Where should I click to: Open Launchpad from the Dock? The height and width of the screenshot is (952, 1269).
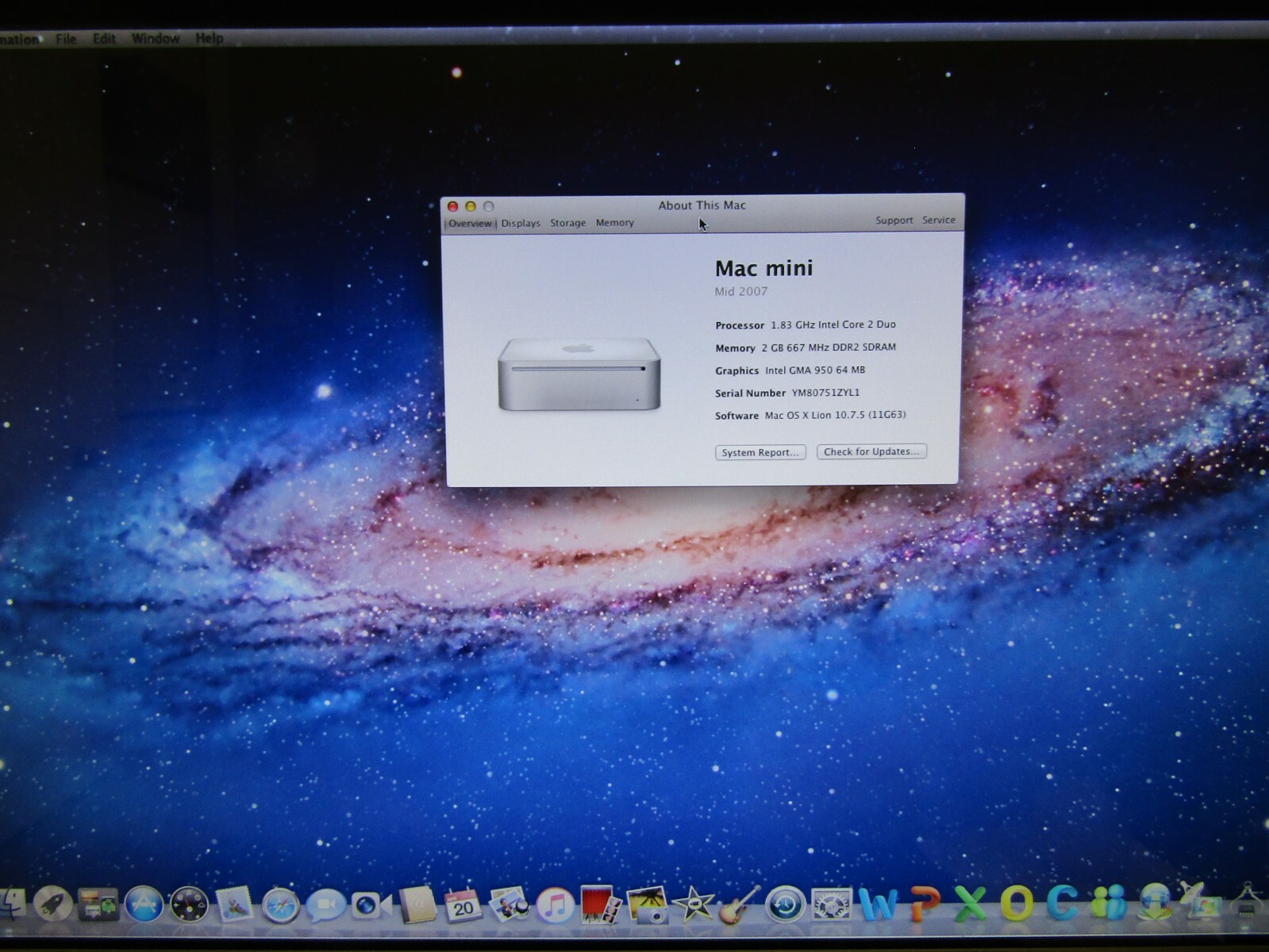[x=53, y=904]
